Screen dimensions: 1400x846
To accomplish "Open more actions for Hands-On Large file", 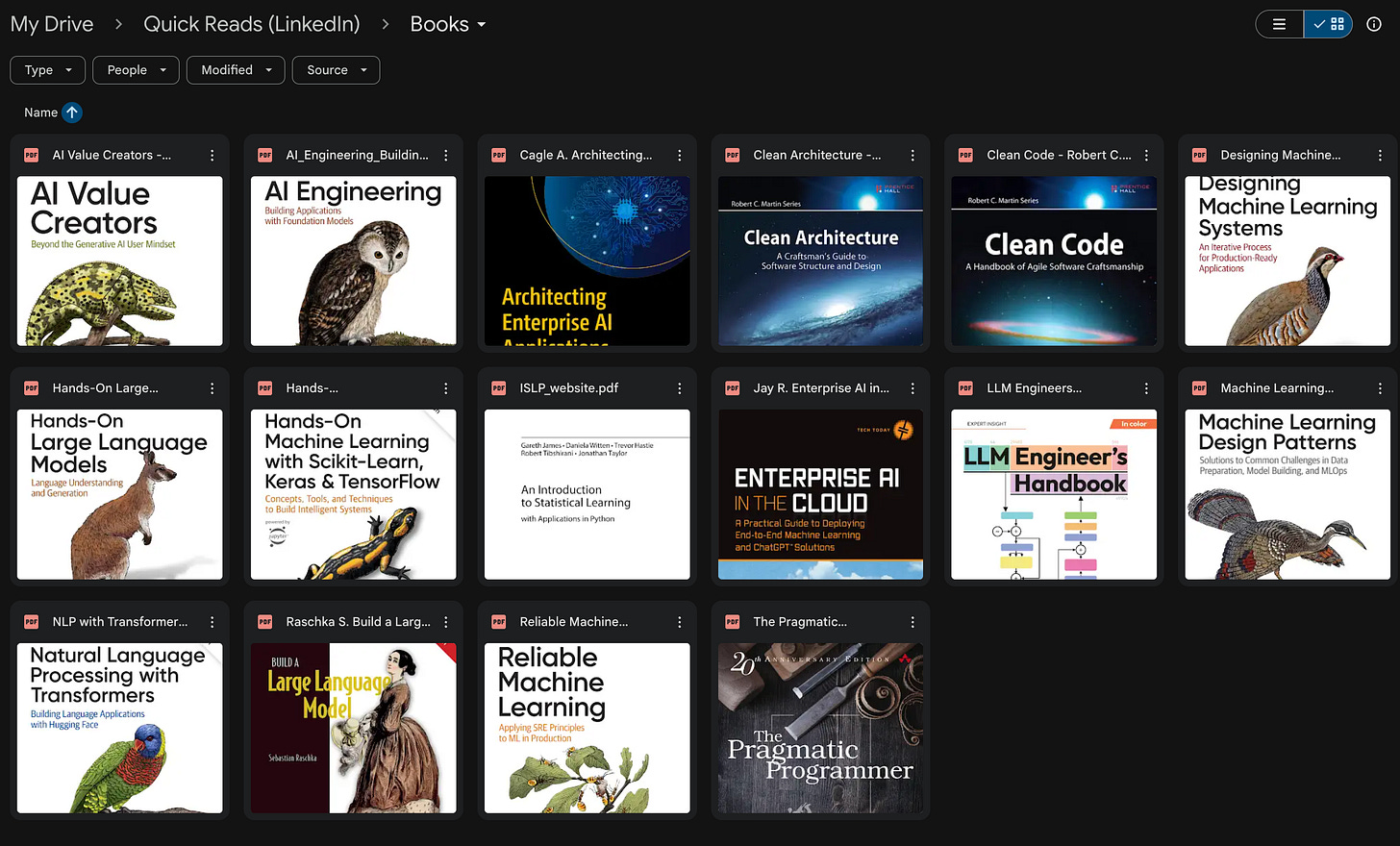I will click(212, 388).
